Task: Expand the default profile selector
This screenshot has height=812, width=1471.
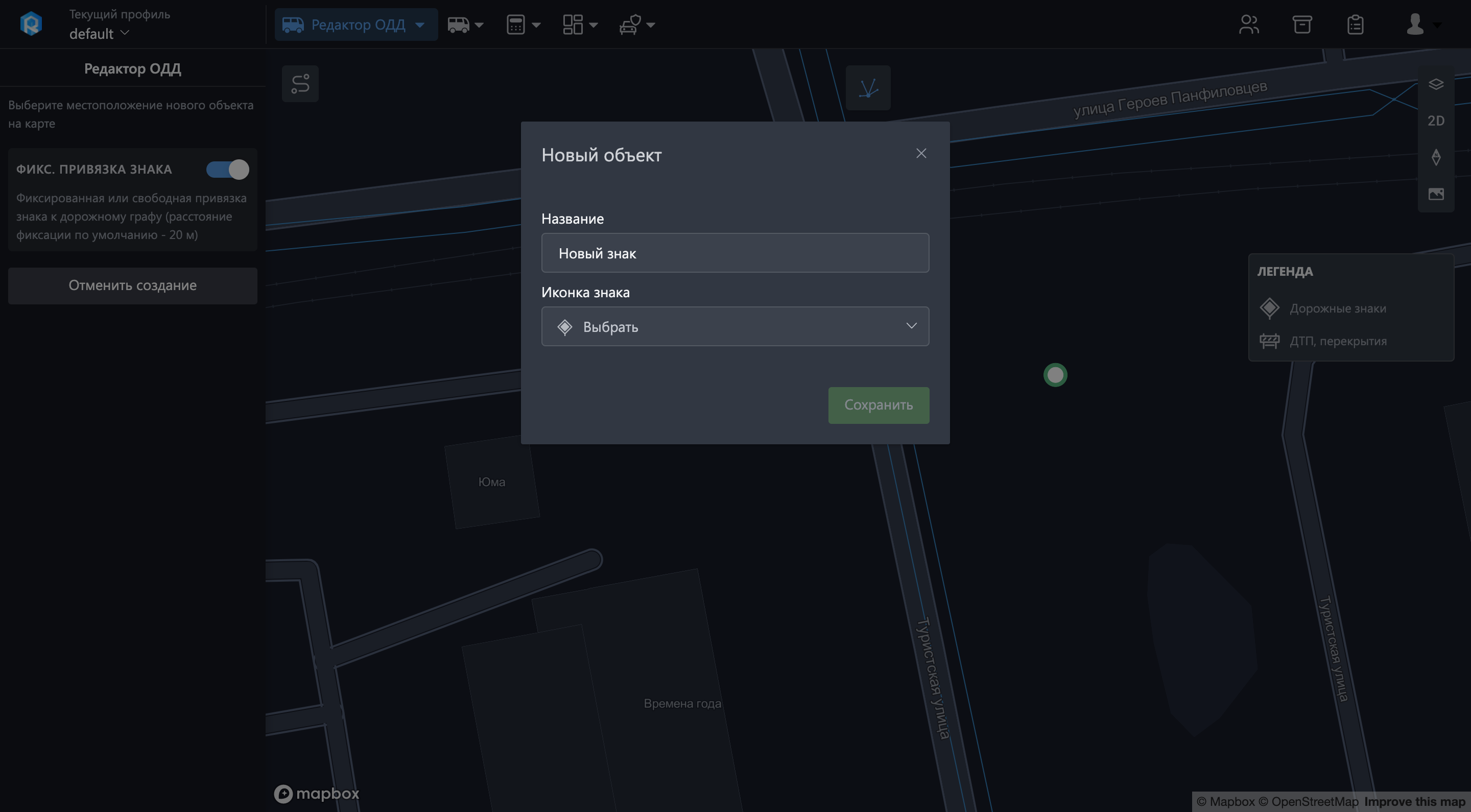Action: 100,34
